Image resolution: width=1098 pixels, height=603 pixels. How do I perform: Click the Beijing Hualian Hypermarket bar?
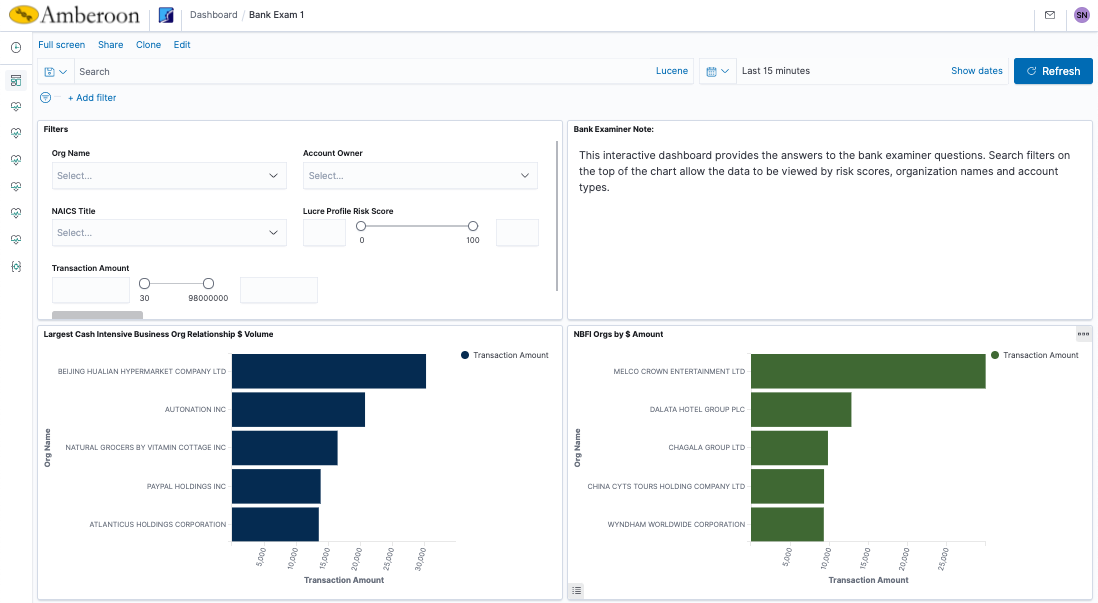coord(329,371)
